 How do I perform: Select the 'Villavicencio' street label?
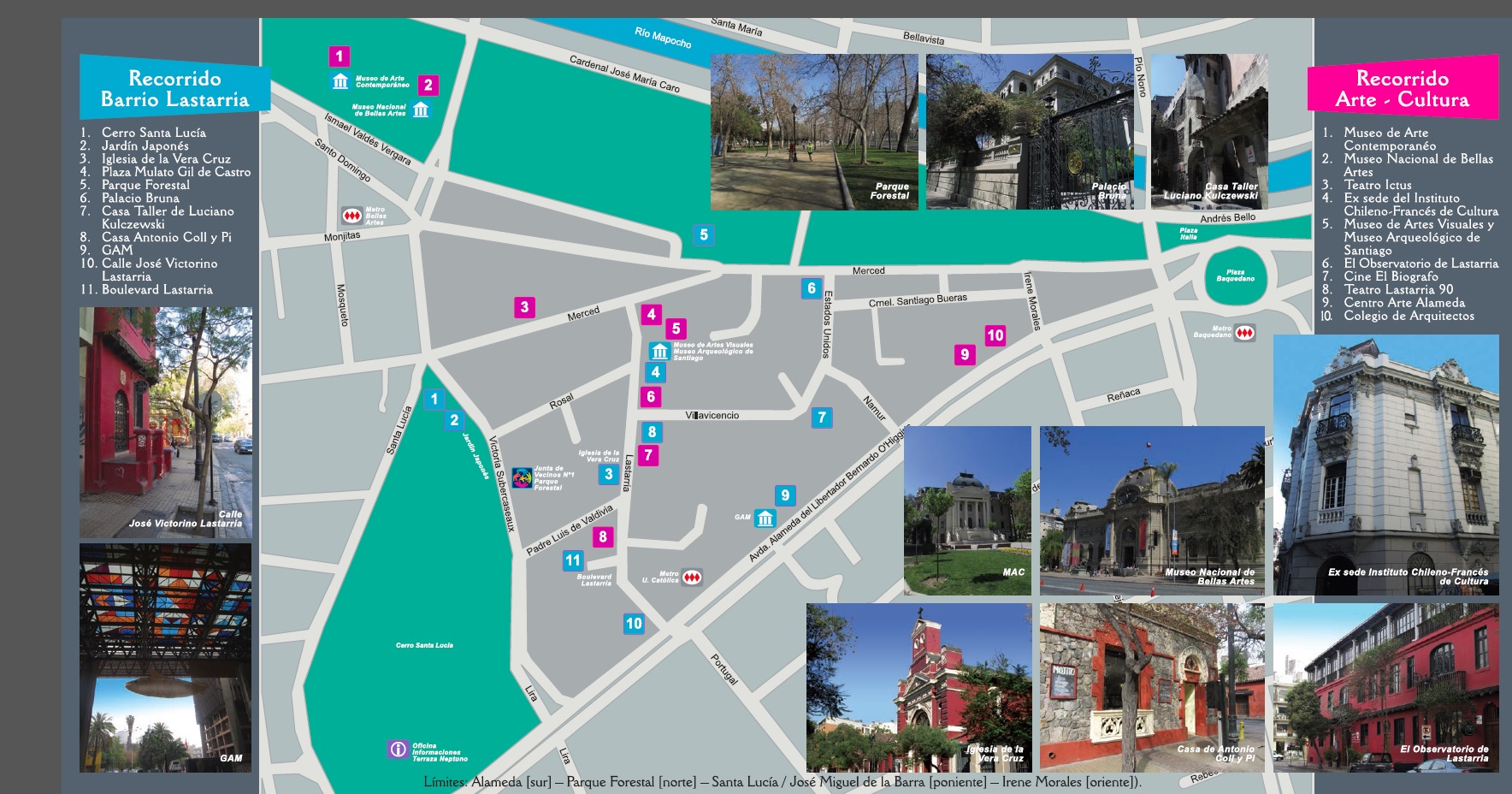[x=712, y=416]
